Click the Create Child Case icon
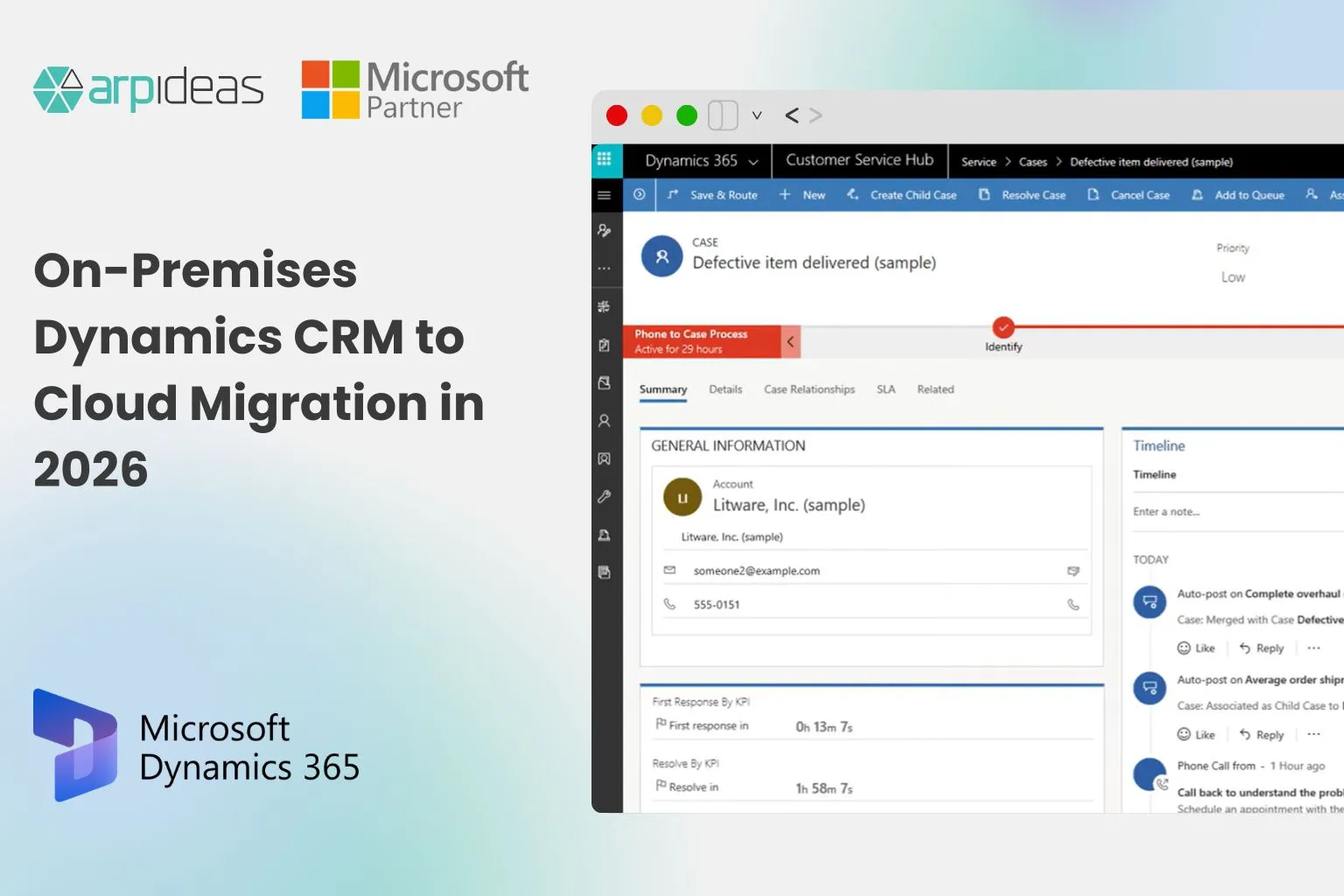This screenshot has width=1344, height=896. (852, 194)
